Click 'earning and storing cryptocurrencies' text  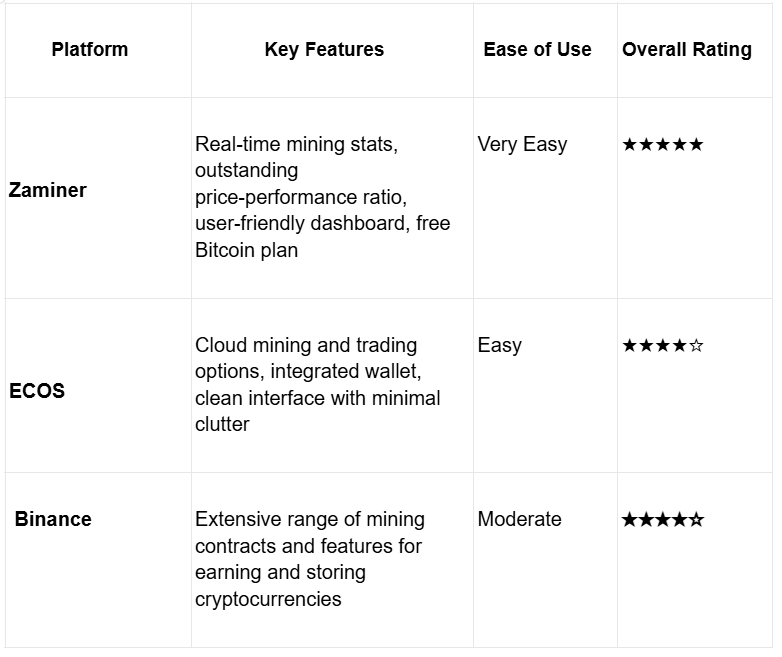pos(280,573)
